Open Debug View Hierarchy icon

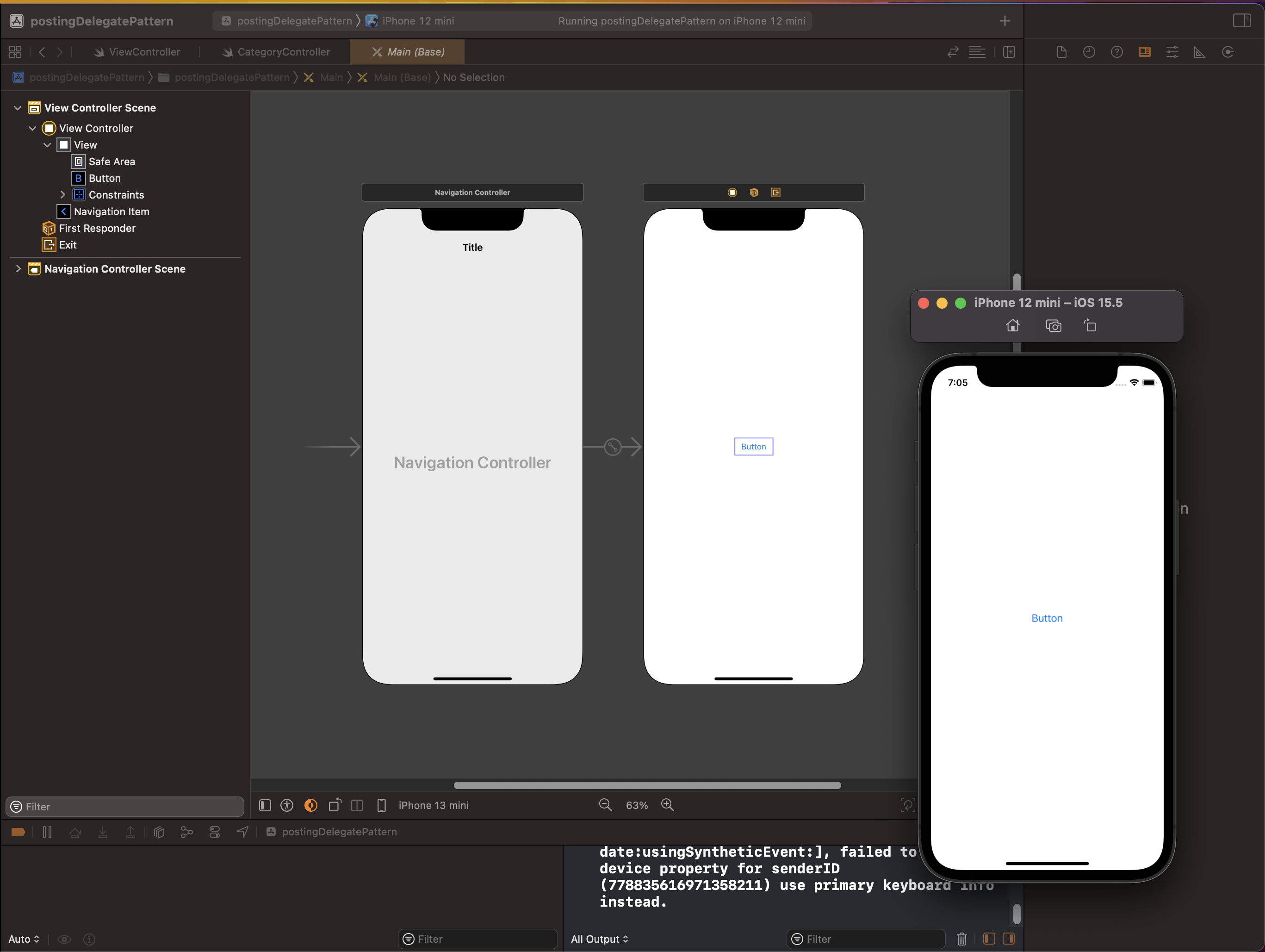click(x=159, y=832)
